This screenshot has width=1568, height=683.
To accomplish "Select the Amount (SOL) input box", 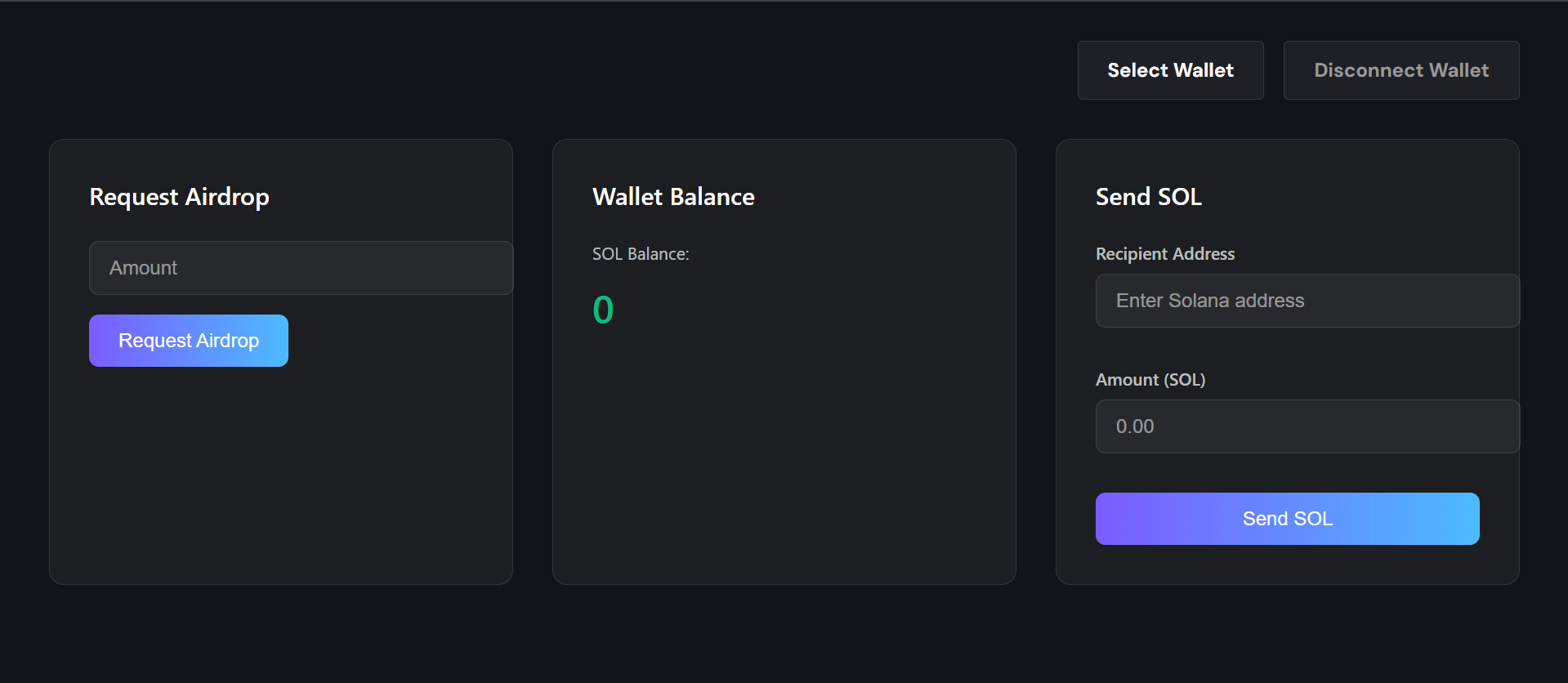I will pos(1306,426).
